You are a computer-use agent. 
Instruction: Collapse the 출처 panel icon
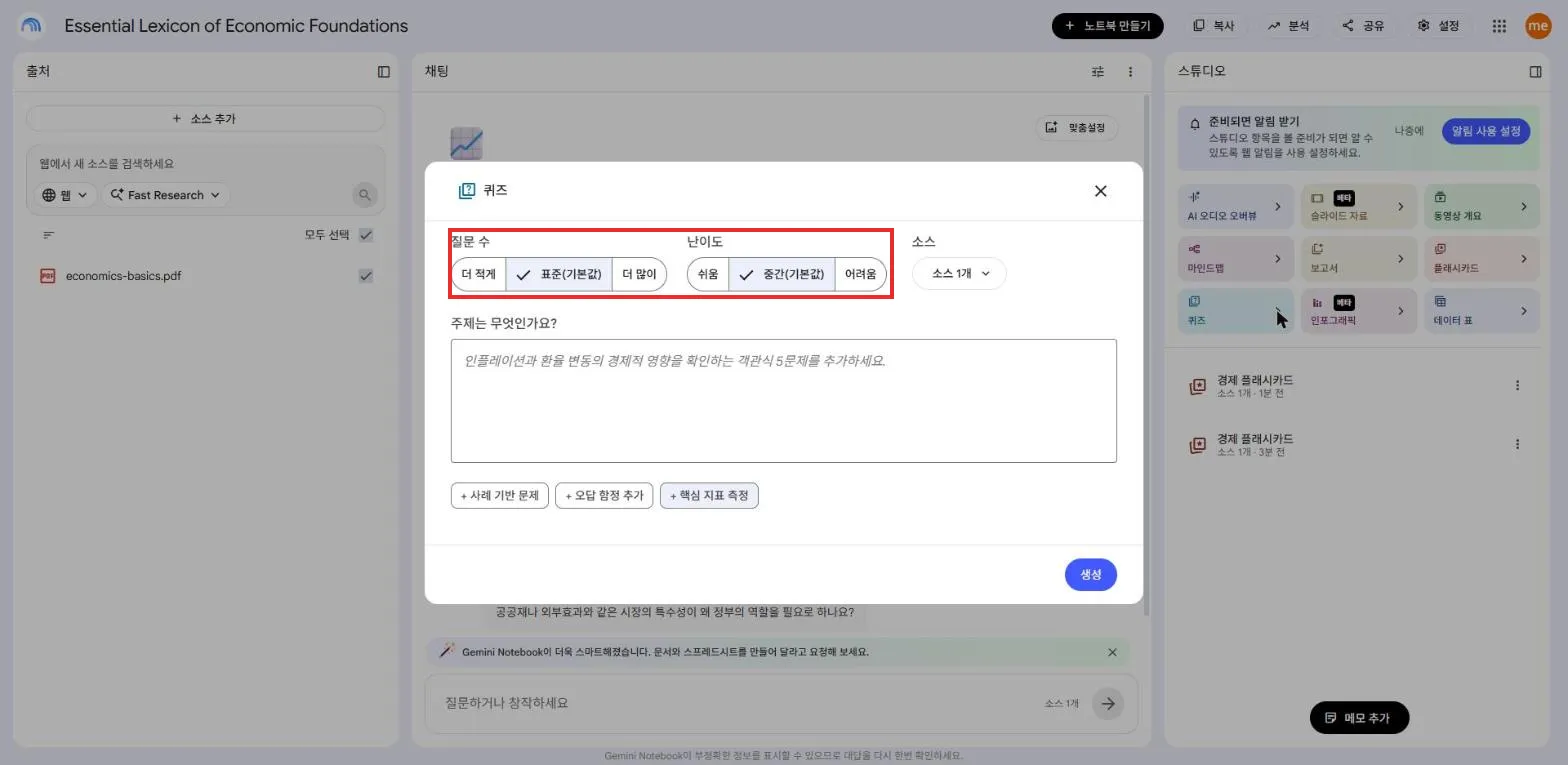coord(384,72)
